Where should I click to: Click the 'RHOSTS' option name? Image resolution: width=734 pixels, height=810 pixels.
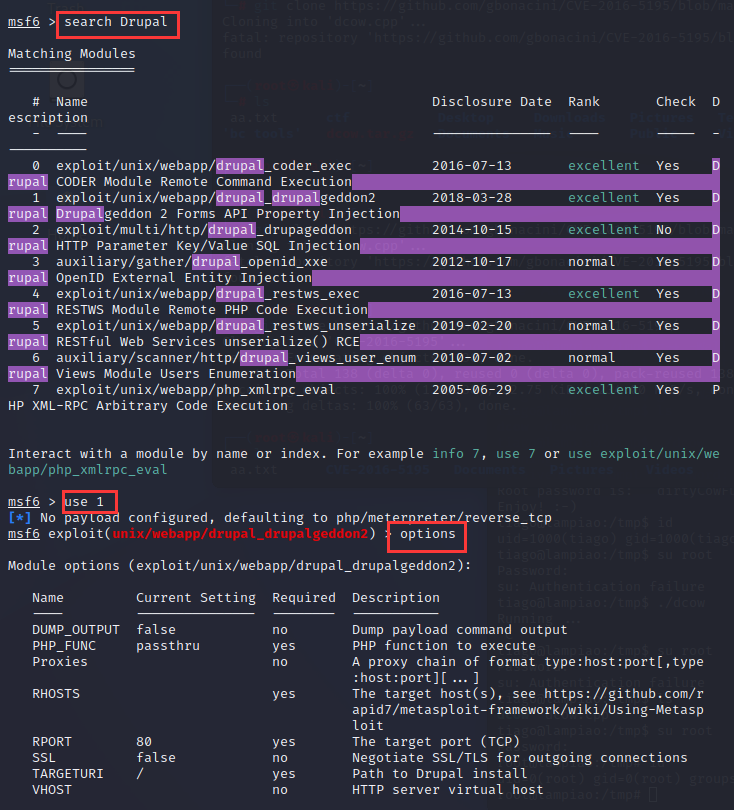(x=56, y=694)
